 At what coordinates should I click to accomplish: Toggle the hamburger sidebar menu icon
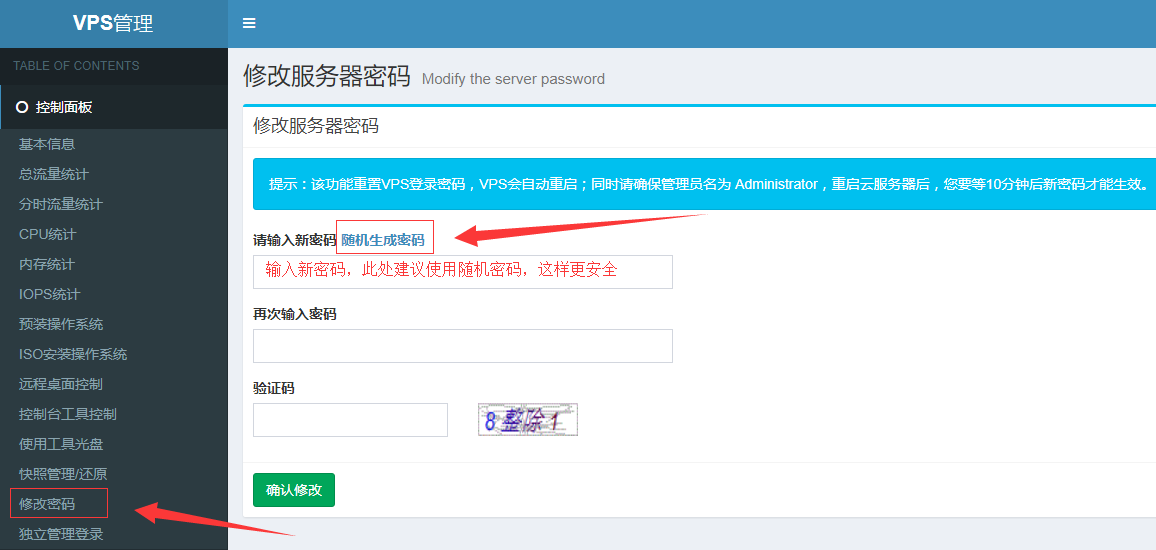[x=249, y=24]
